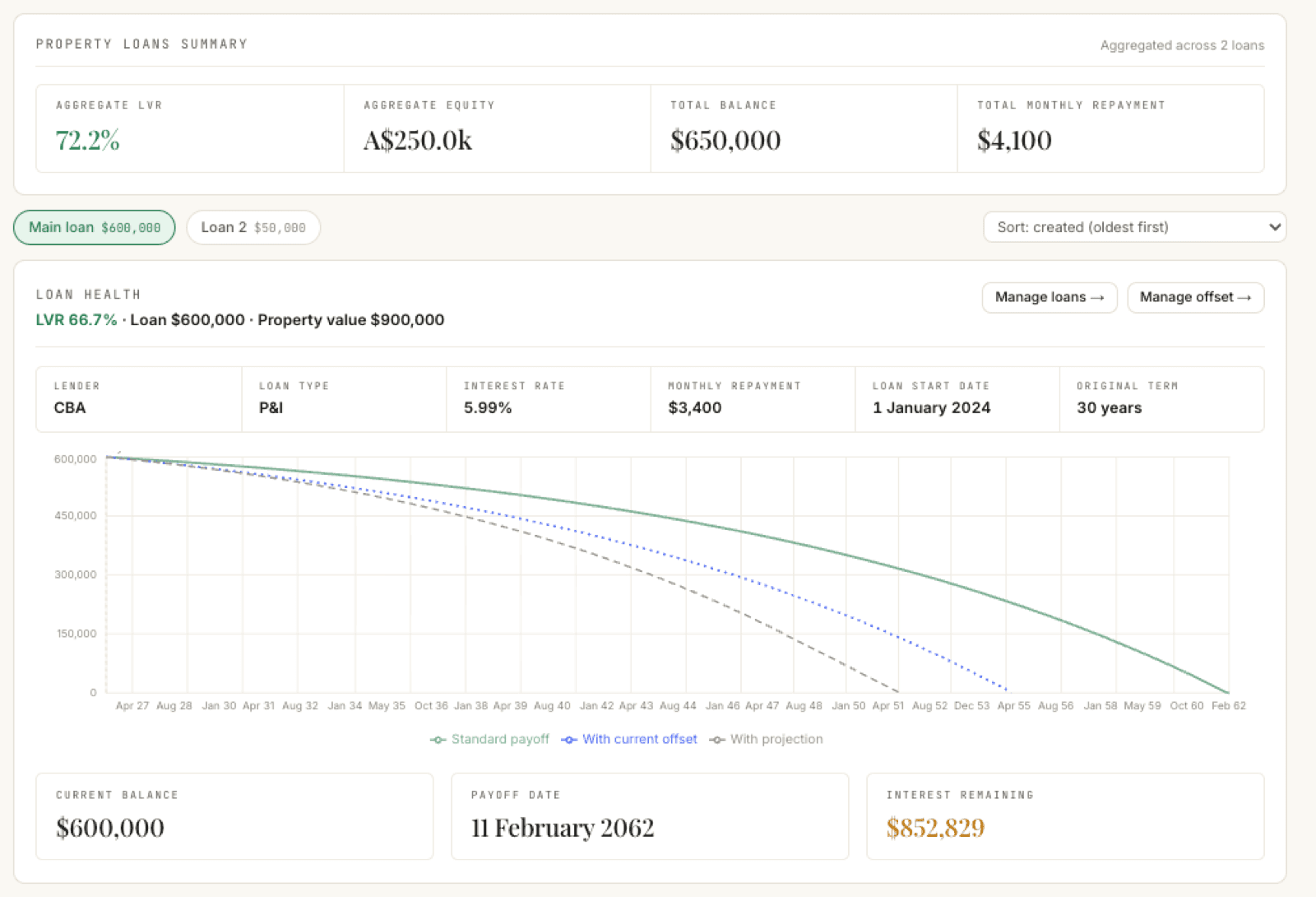Toggle With projection legend series
1316x897 pixels.
click(x=766, y=739)
